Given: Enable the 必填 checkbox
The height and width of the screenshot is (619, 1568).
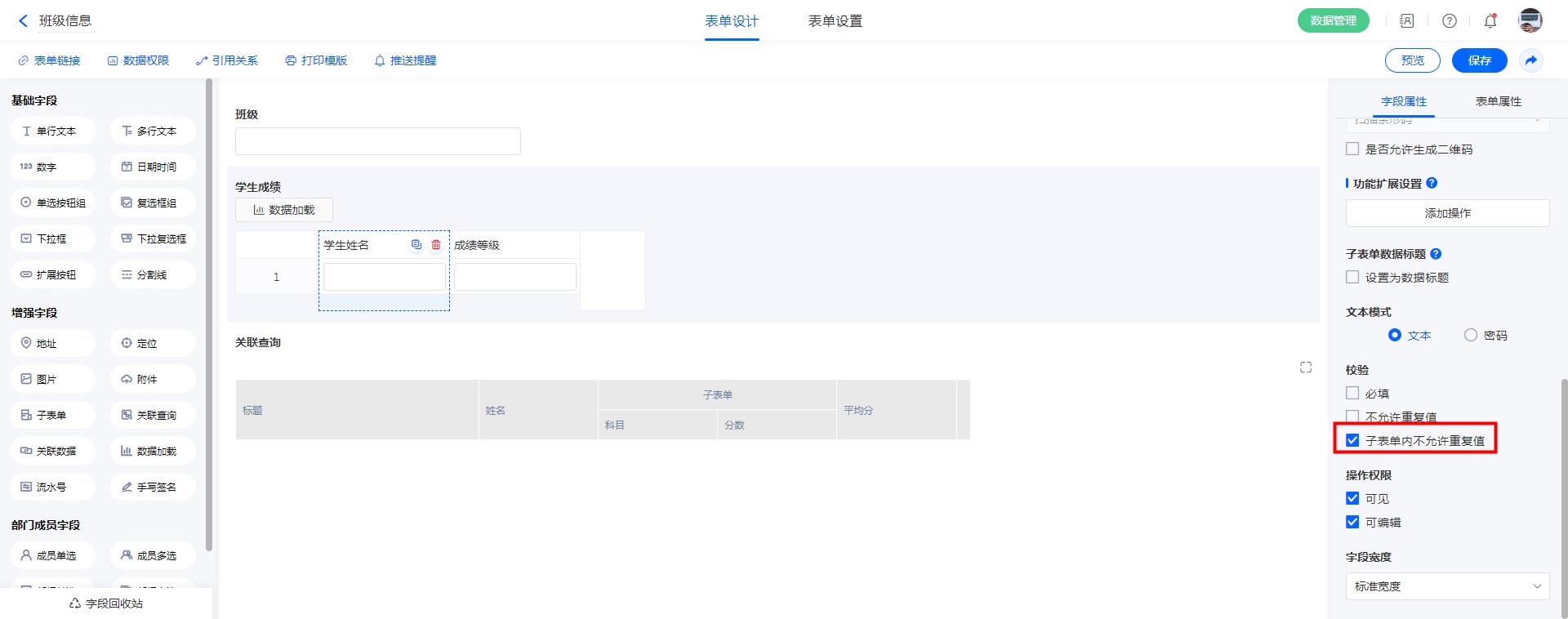Looking at the screenshot, I should pyautogui.click(x=1353, y=394).
